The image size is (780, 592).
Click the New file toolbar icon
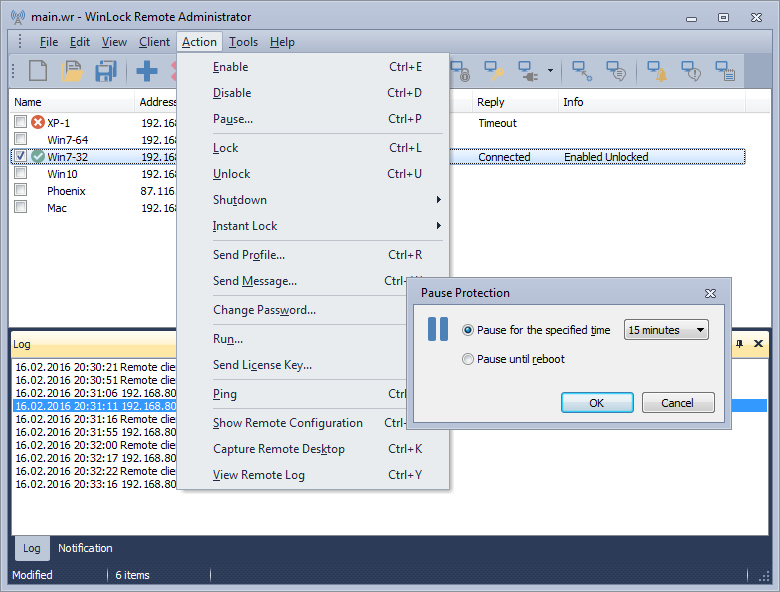click(38, 71)
